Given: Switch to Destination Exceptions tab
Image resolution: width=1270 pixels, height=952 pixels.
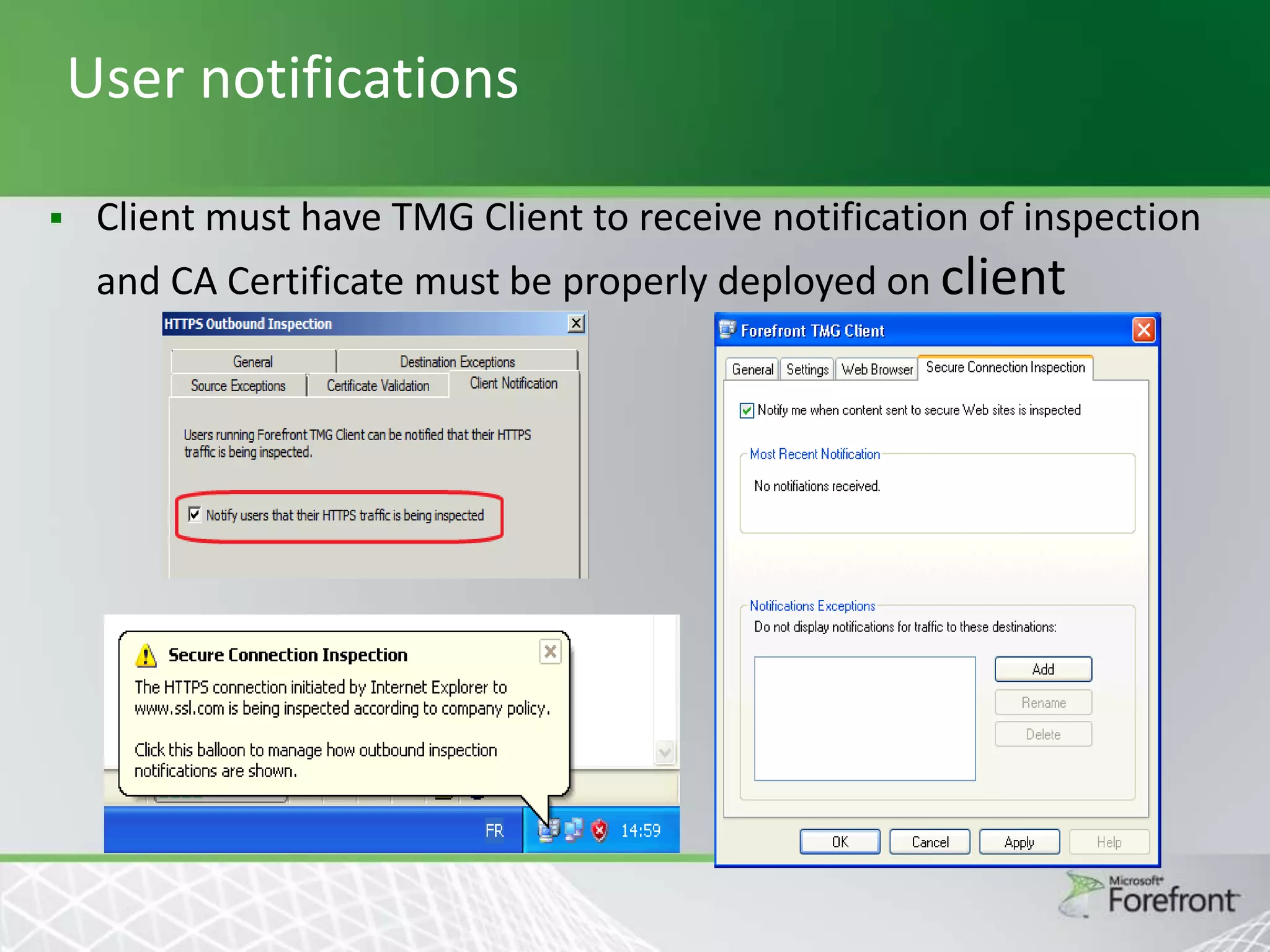Looking at the screenshot, I should [457, 361].
